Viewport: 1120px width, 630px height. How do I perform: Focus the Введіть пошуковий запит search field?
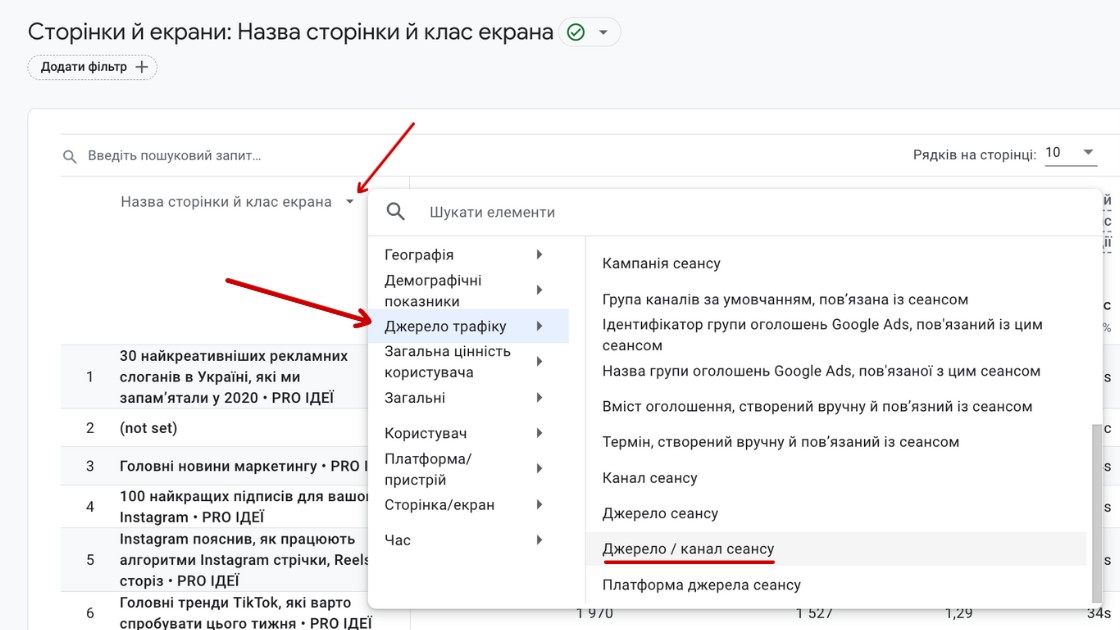[x=174, y=156]
